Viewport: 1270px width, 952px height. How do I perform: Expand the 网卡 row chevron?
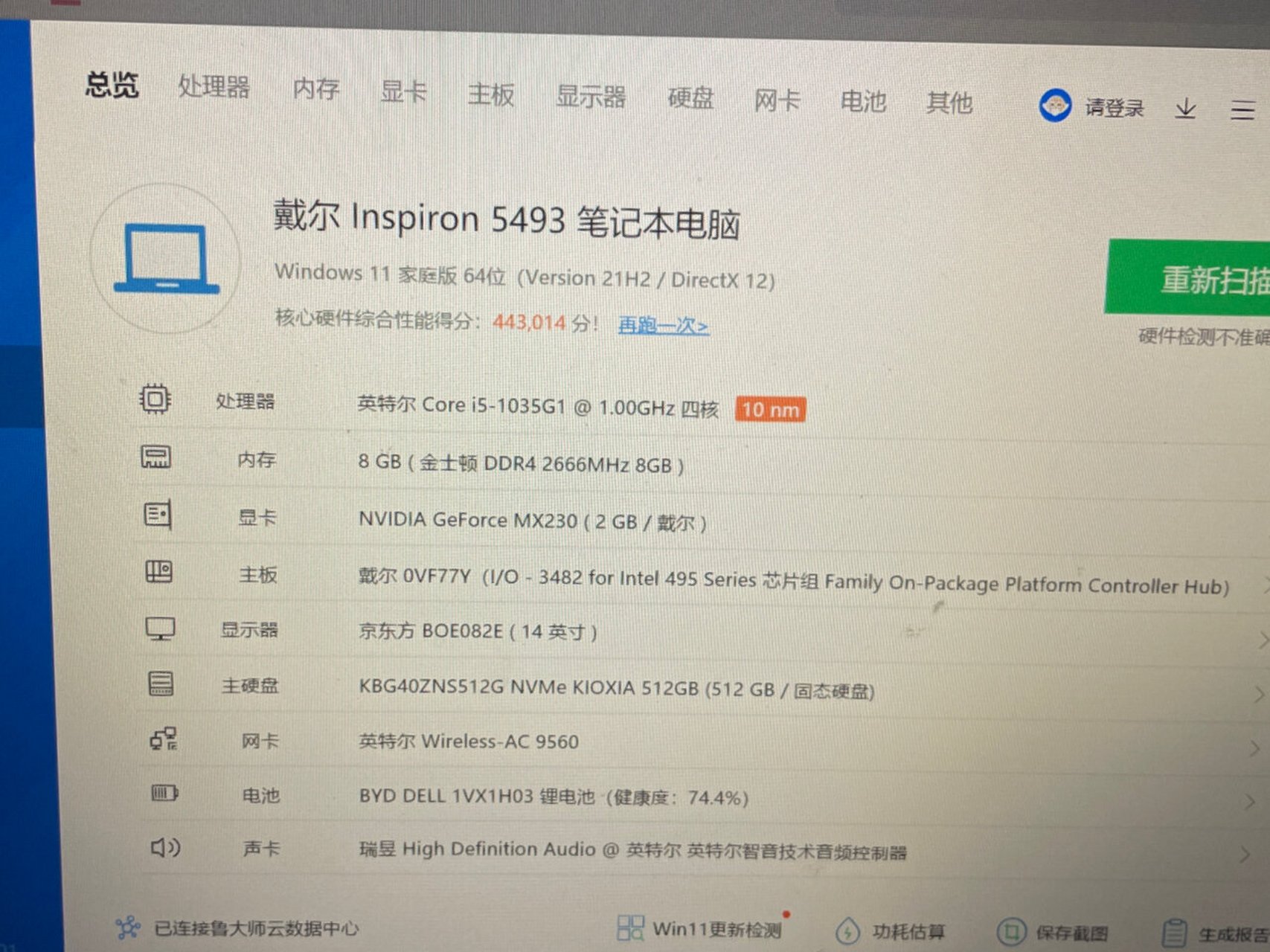pyautogui.click(x=1254, y=748)
